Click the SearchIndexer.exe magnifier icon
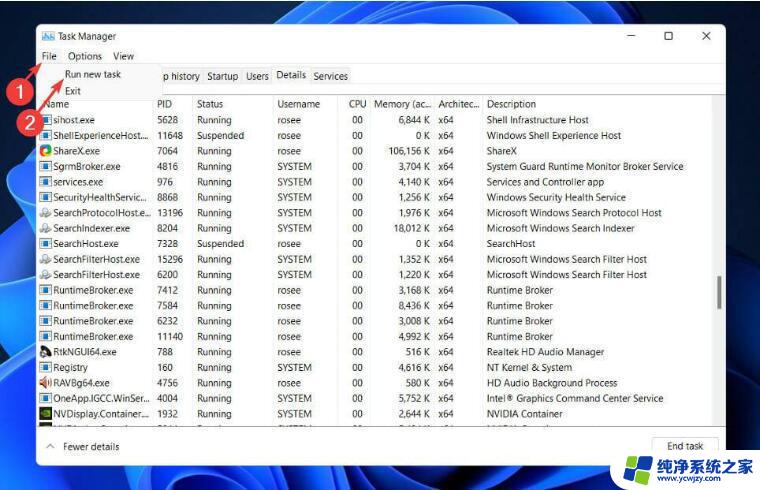The height and width of the screenshot is (490, 760). [x=46, y=228]
